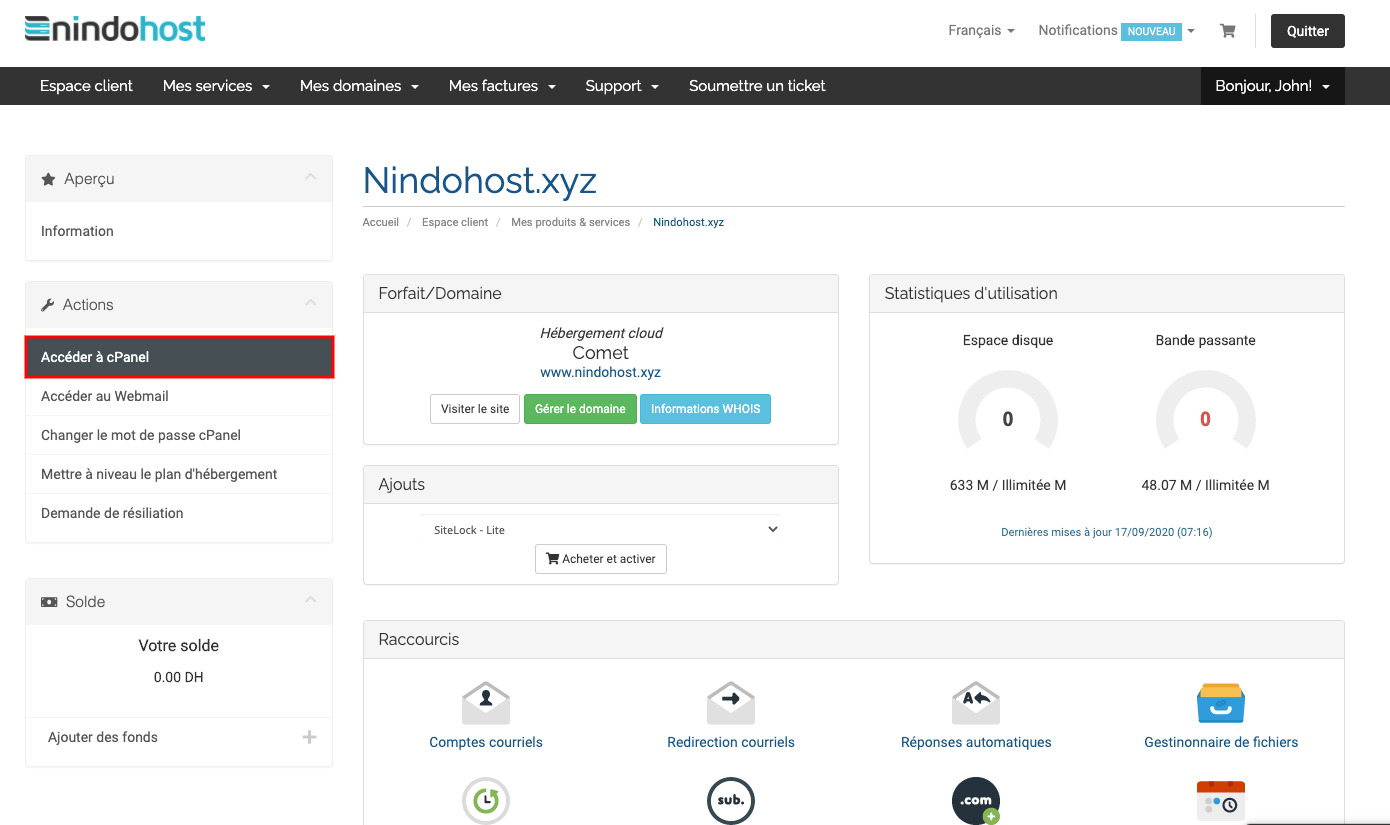Open Réponses automatiques shortcut icon
The image size is (1390, 825).
976,703
